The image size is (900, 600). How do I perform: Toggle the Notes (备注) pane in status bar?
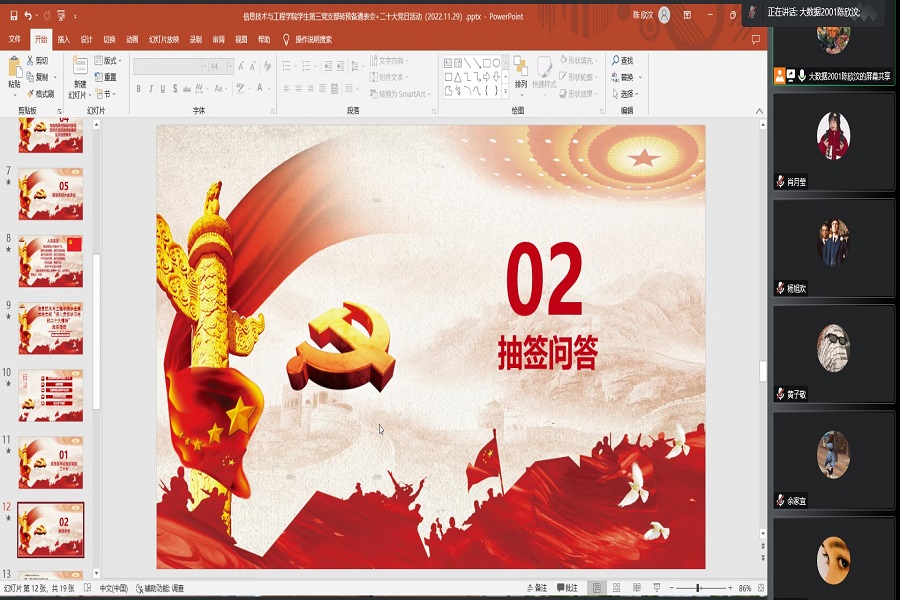coord(536,588)
